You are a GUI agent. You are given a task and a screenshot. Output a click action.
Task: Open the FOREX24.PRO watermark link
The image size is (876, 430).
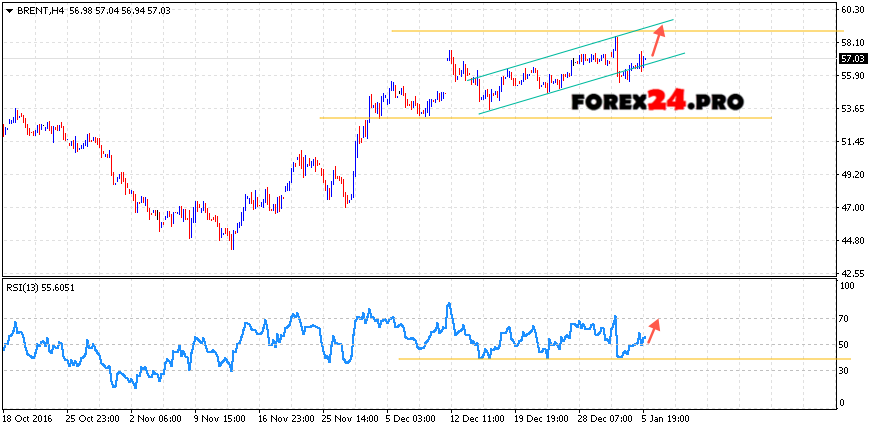(x=657, y=101)
